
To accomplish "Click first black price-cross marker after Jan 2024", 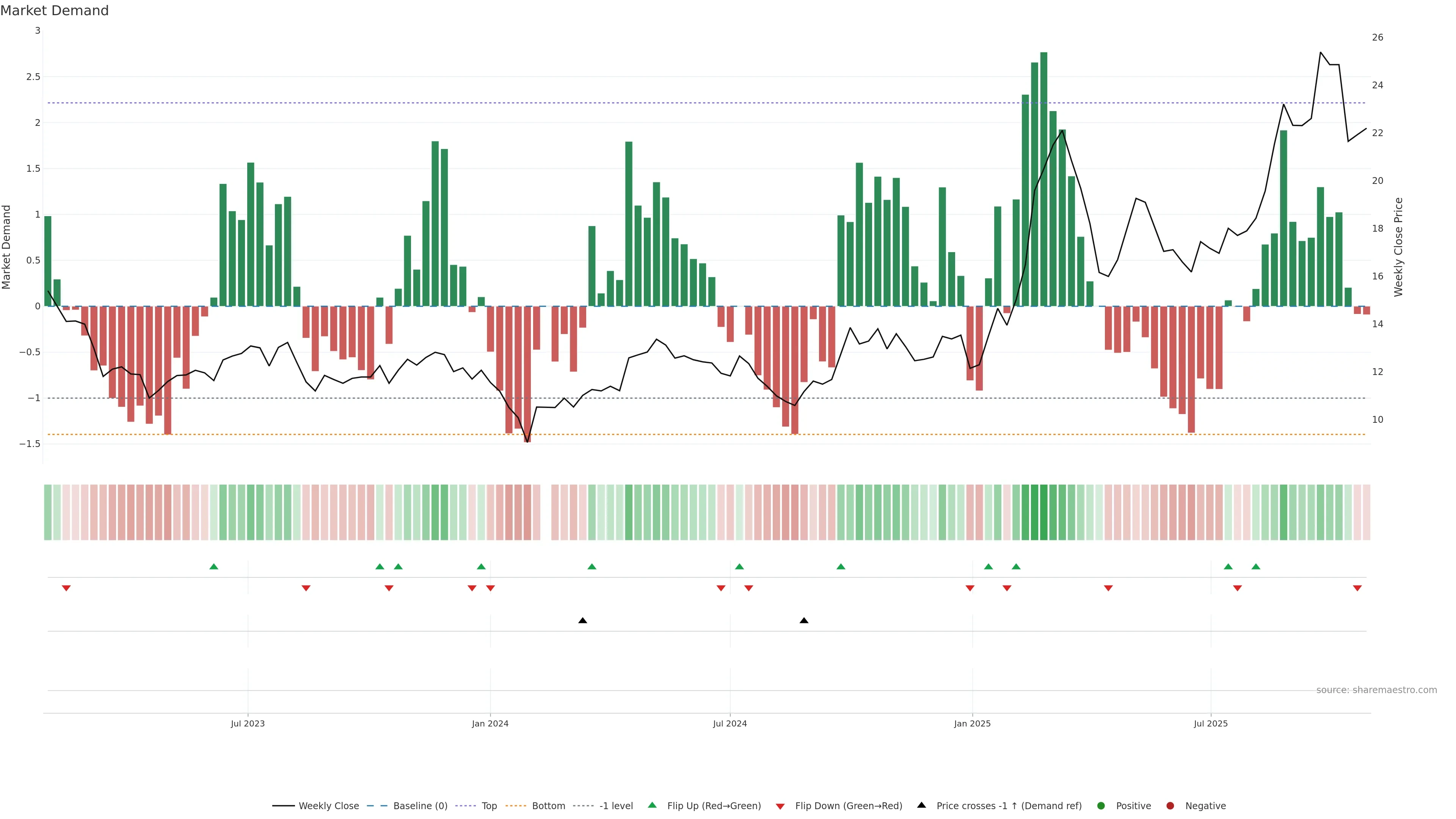I will click(583, 621).
